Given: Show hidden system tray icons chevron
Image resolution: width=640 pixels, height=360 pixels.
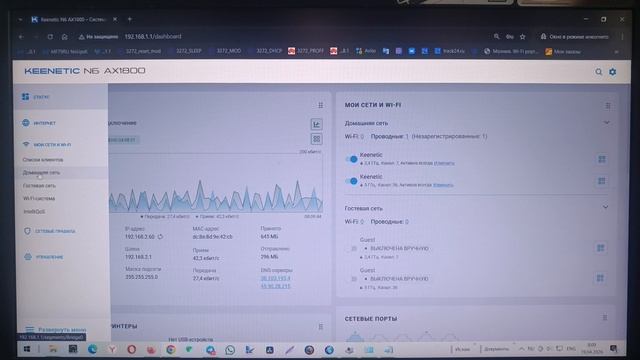Looking at the screenshot, I should pos(522,349).
